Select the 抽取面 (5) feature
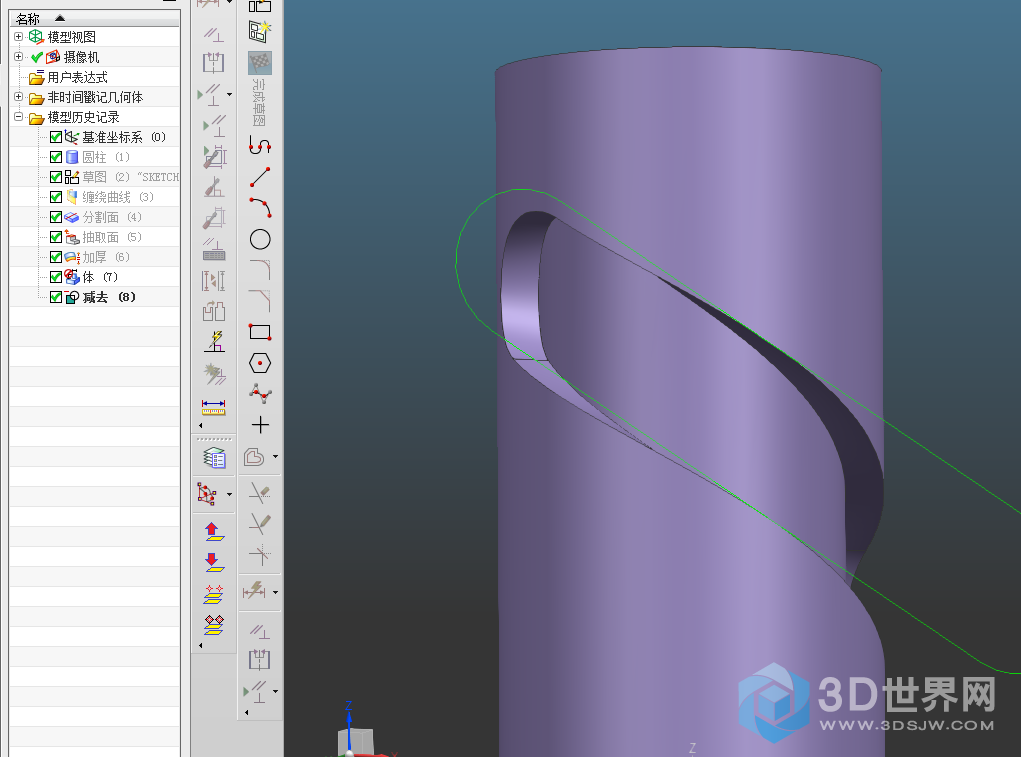 click(111, 238)
